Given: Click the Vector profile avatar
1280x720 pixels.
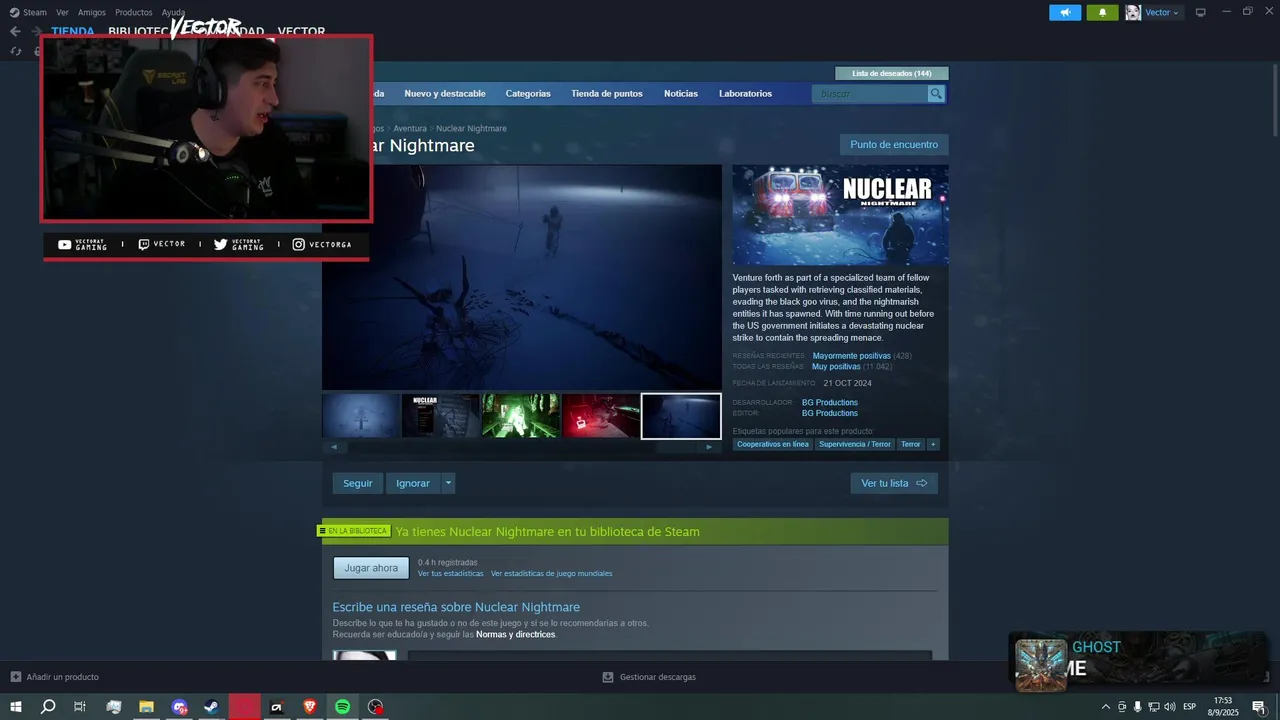Looking at the screenshot, I should [x=1133, y=12].
